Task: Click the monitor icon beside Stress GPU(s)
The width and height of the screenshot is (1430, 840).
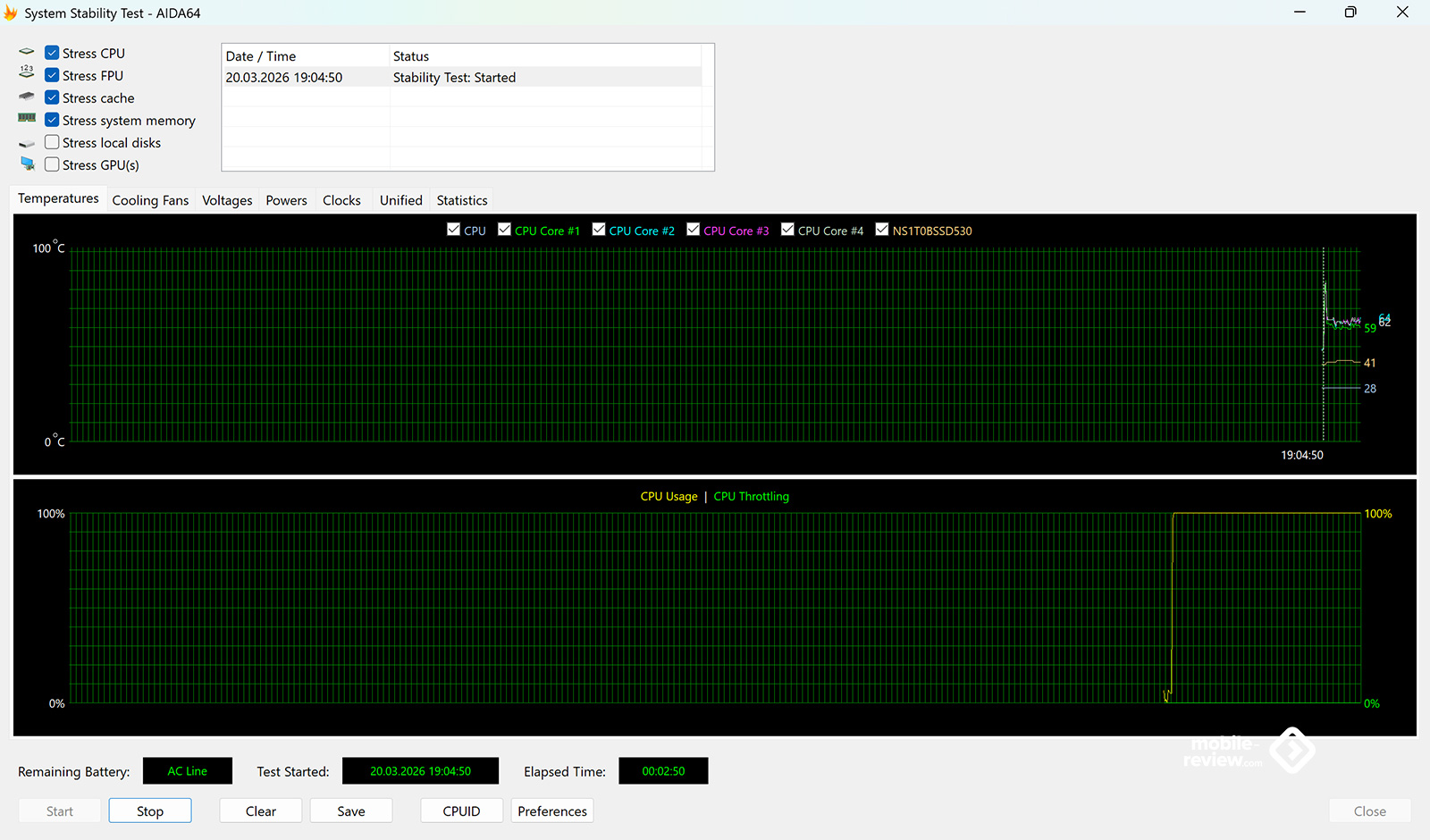Action: (27, 164)
